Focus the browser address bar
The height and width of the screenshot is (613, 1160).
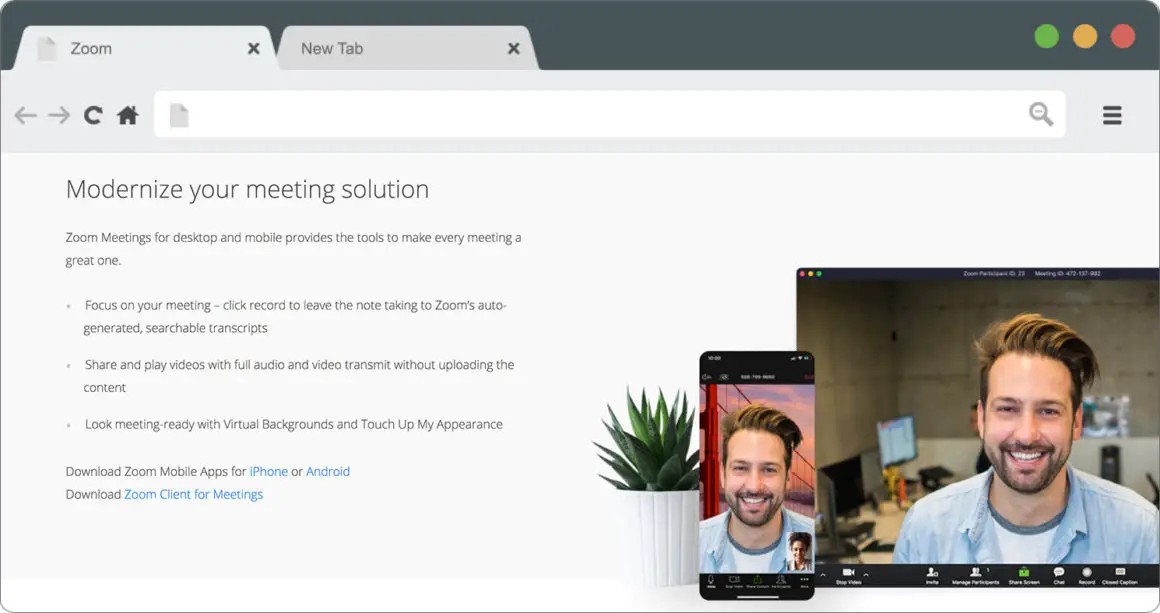pos(610,115)
